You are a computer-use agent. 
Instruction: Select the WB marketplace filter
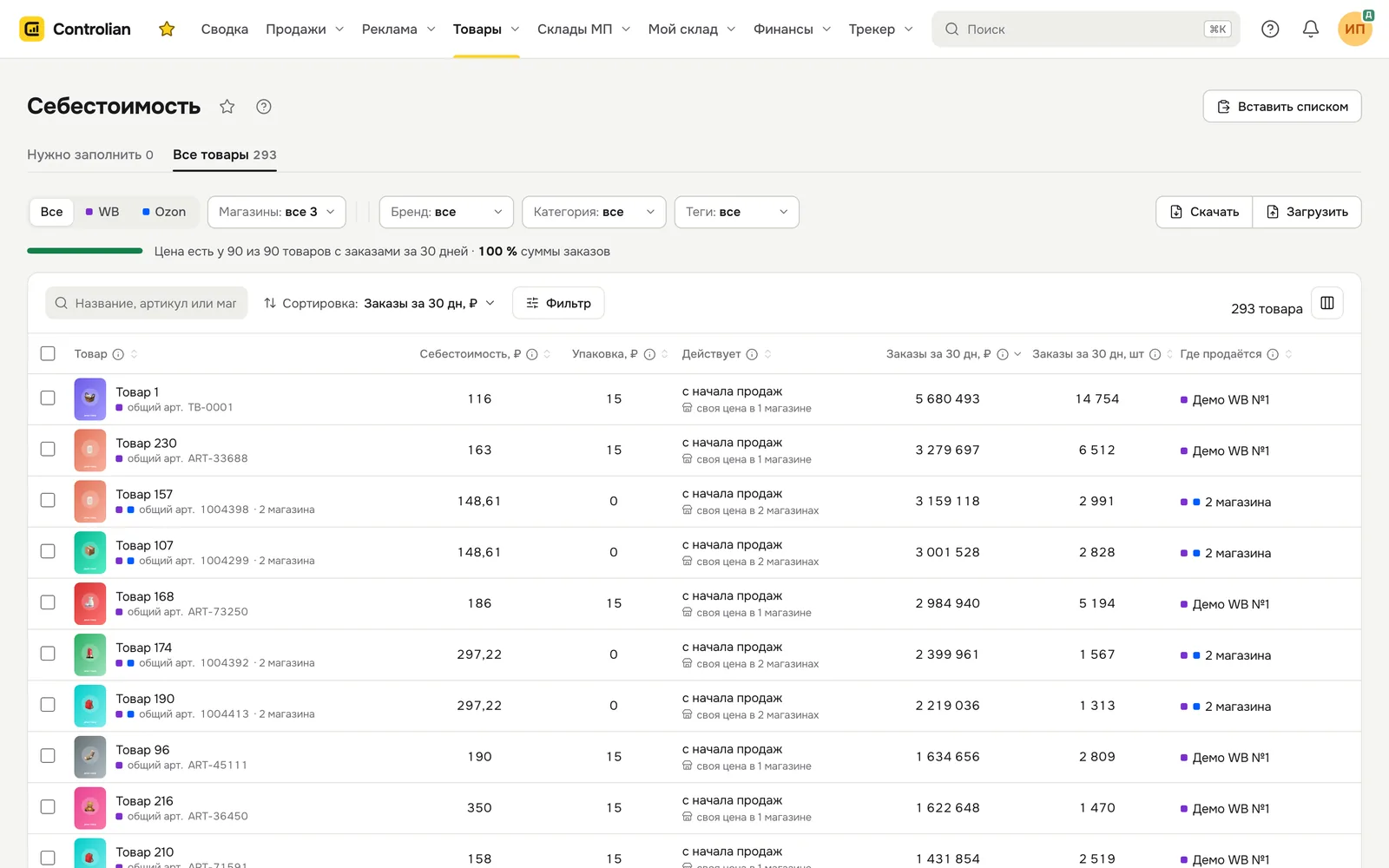tap(102, 212)
